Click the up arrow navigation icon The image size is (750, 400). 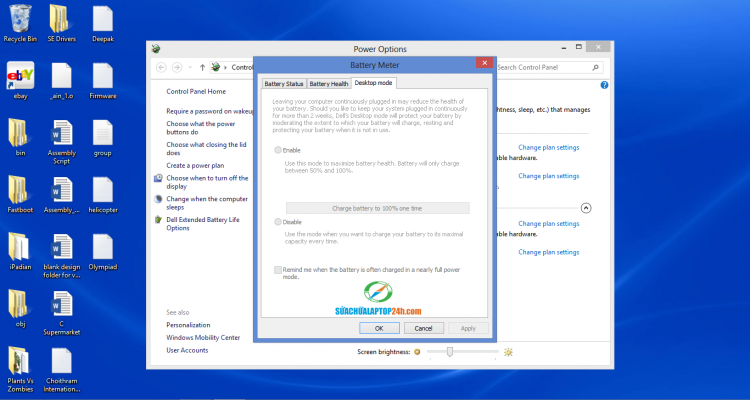[202, 67]
